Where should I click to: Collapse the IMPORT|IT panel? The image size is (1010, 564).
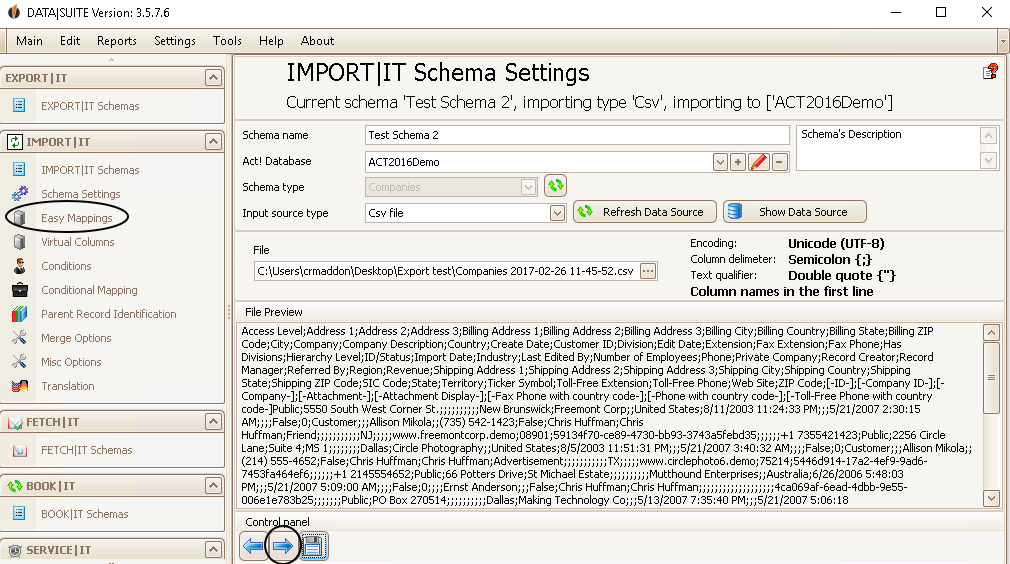tap(213, 142)
